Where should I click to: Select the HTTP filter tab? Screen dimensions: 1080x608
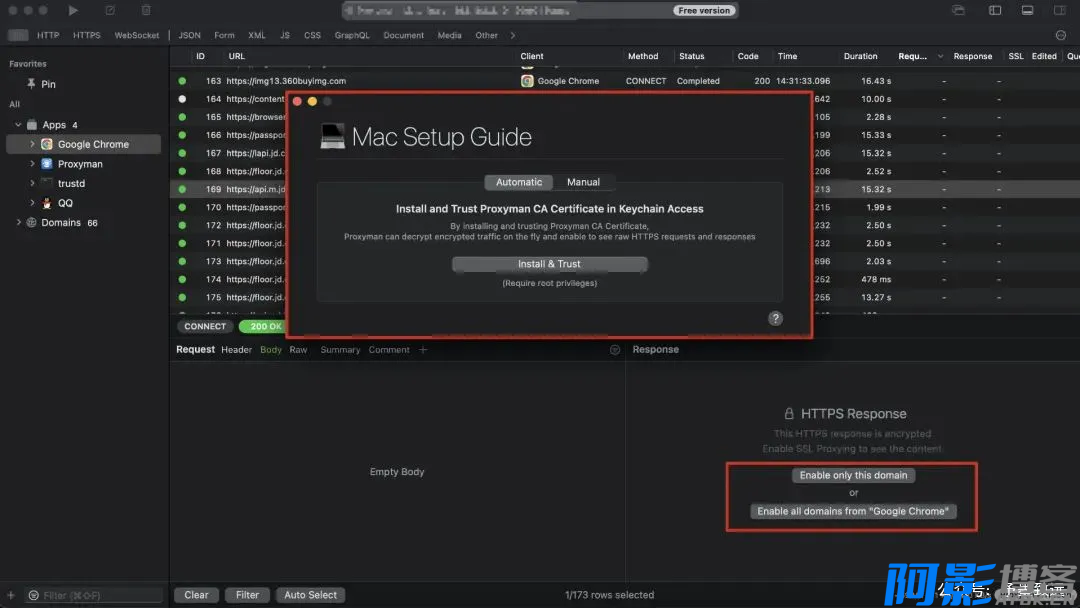click(48, 35)
